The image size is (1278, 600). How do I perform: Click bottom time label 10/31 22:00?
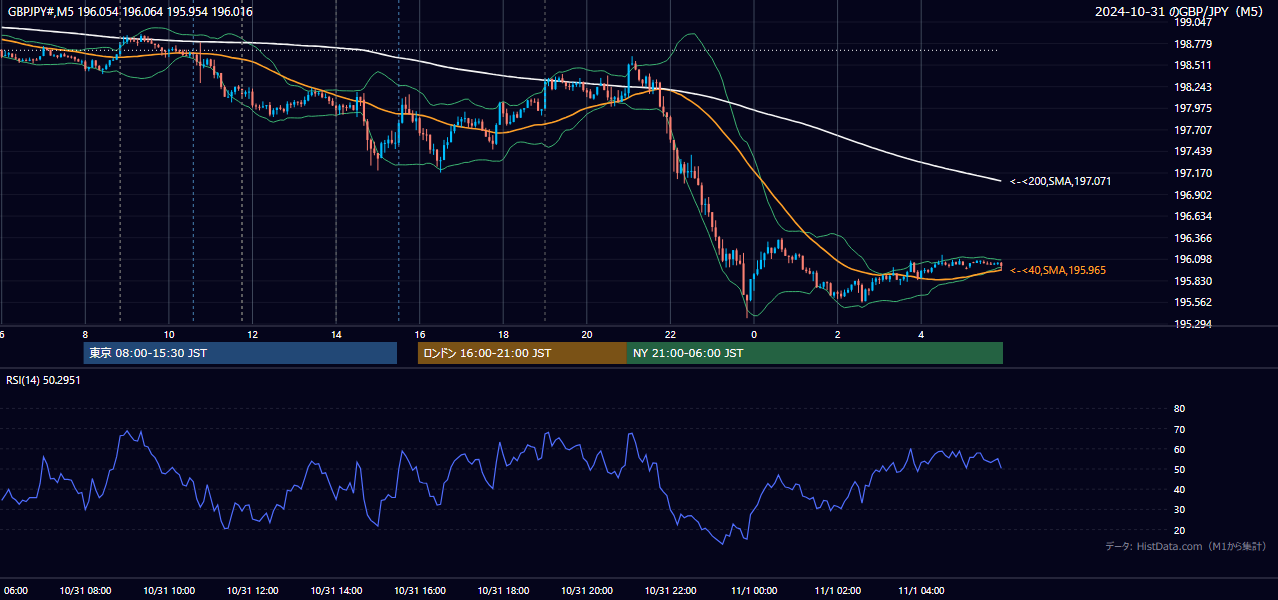[x=670, y=590]
